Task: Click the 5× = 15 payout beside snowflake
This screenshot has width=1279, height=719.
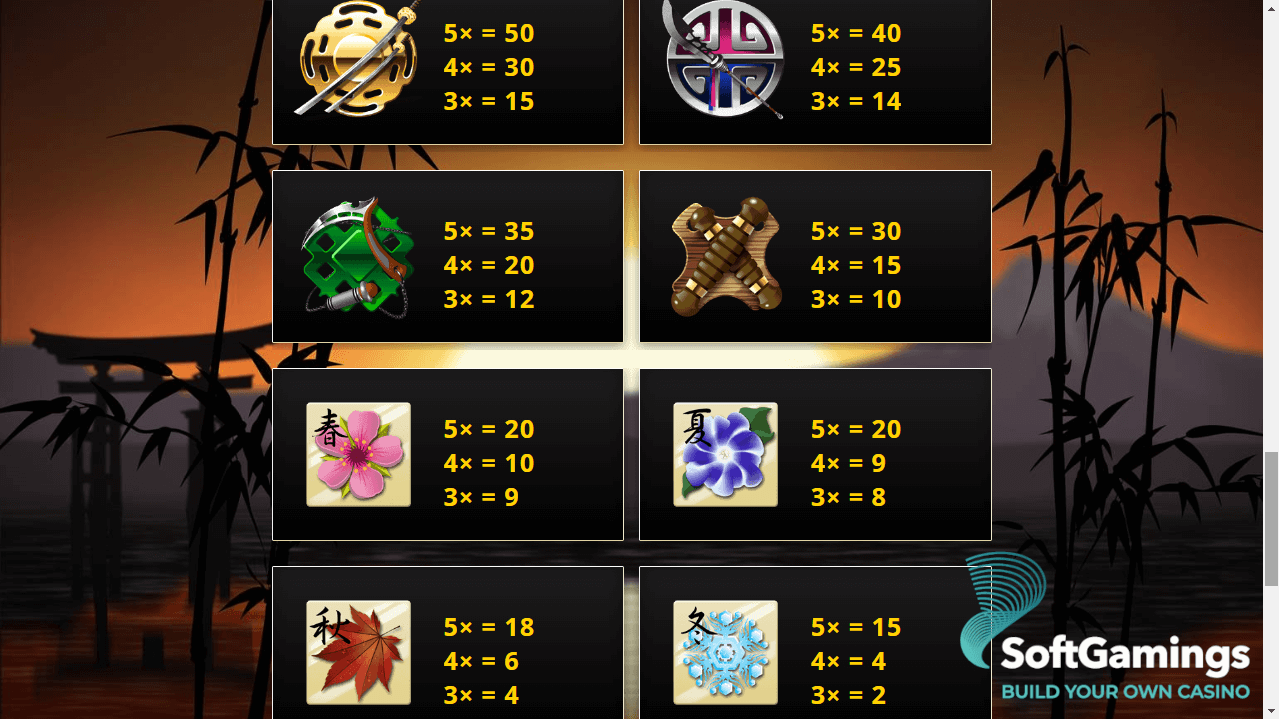Action: click(856, 627)
